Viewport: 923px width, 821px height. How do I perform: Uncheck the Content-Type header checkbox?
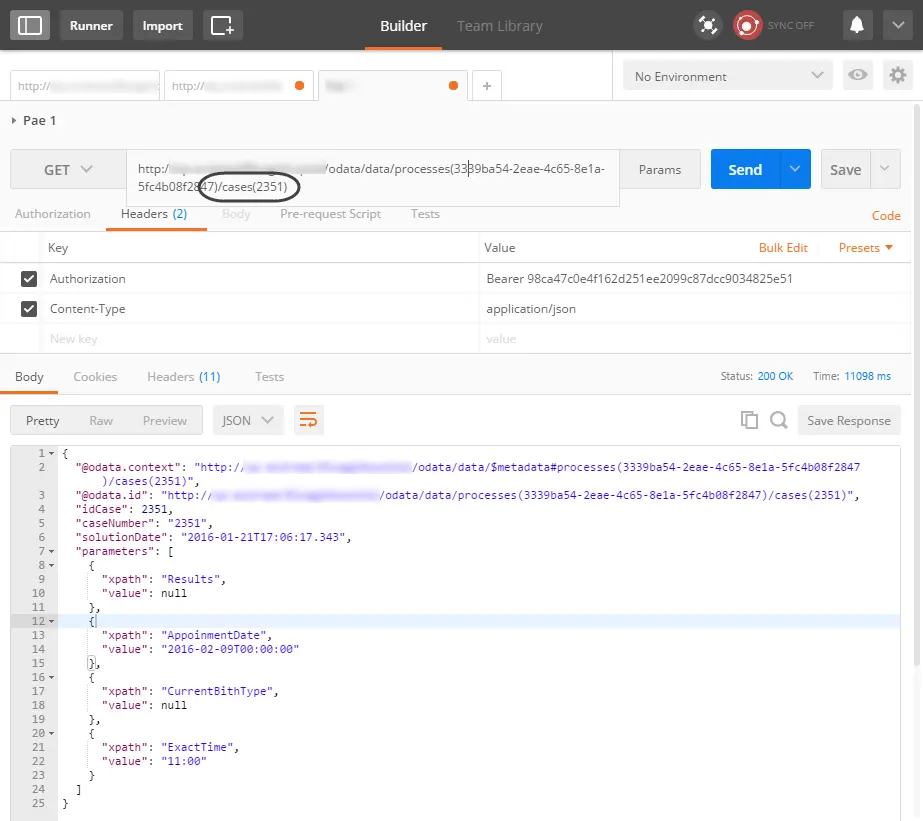29,308
